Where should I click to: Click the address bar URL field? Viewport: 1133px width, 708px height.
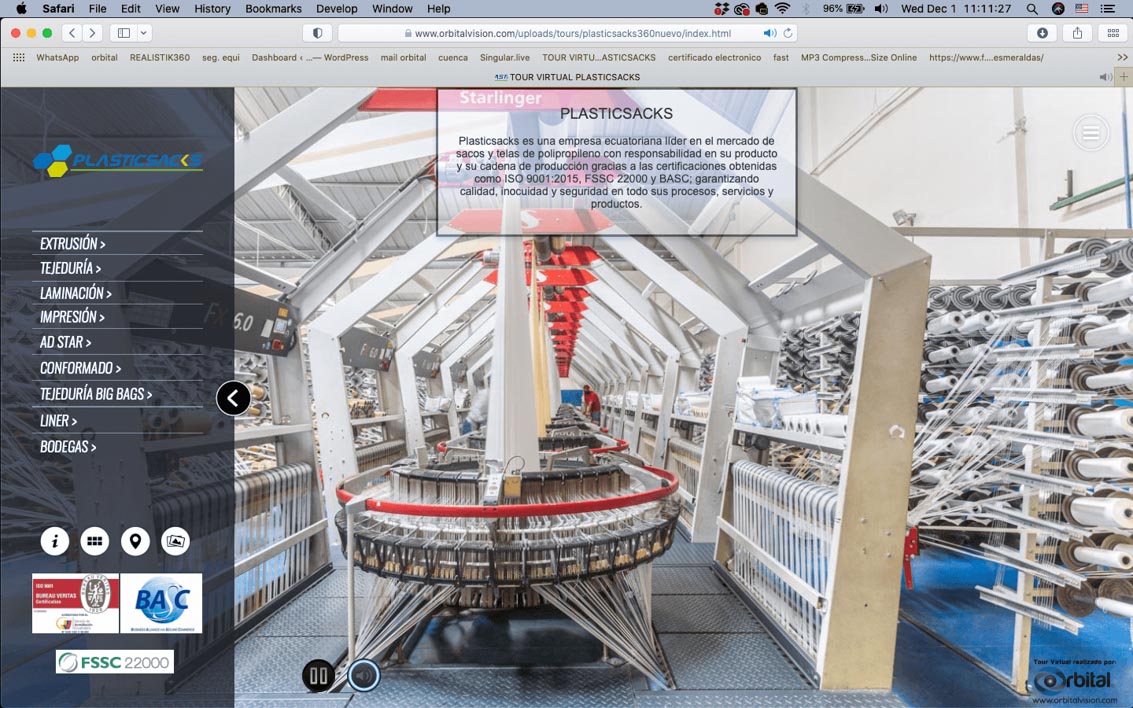click(567, 33)
